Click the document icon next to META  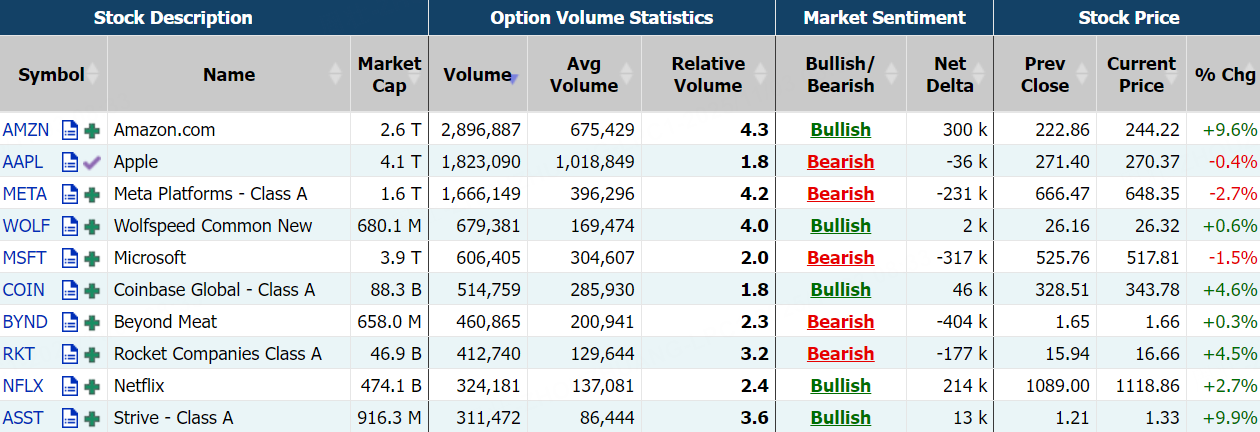click(69, 194)
